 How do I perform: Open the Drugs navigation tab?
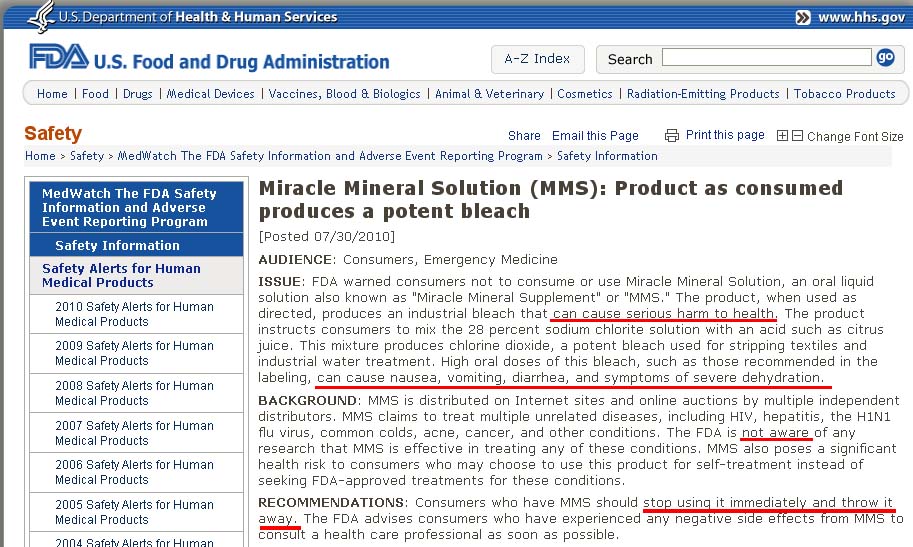(x=137, y=94)
